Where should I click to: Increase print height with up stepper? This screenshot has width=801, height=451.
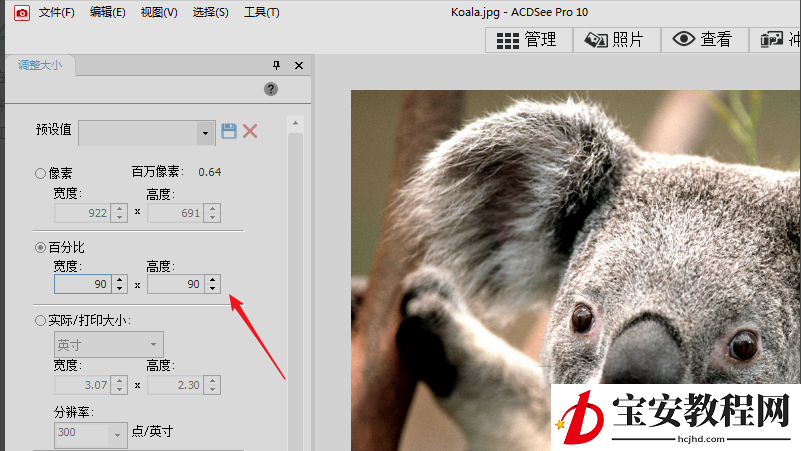[x=213, y=381]
